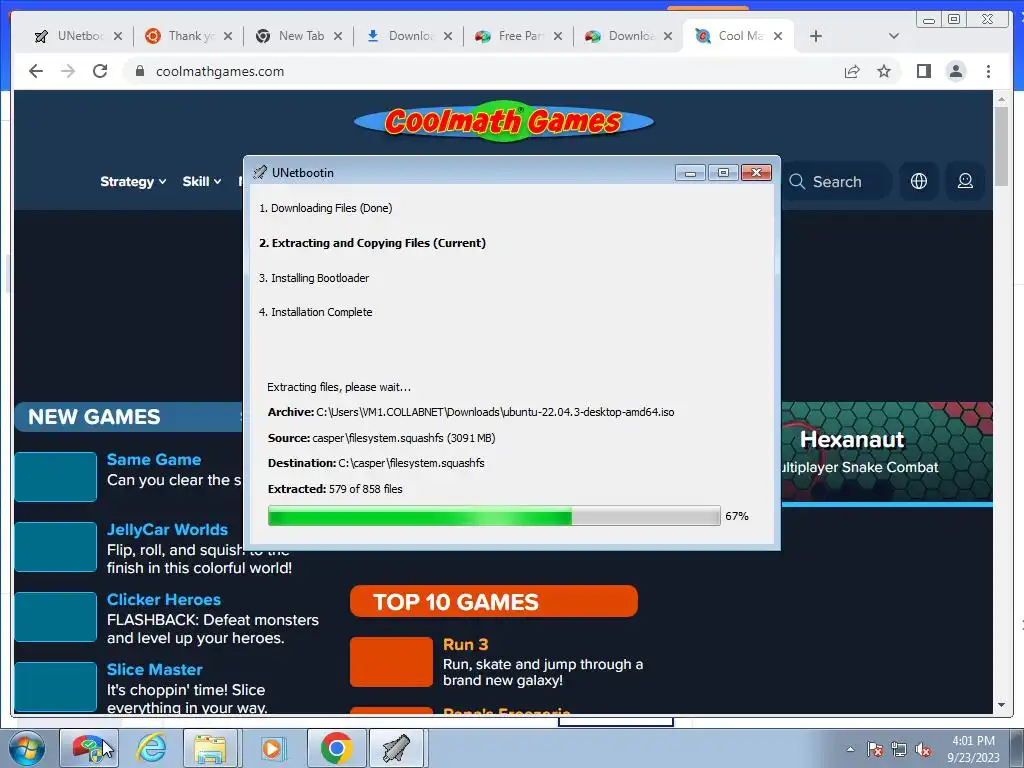Screen dimensions: 1024x768
Task: Click the Downloading Files (Done) step
Action: click(325, 208)
